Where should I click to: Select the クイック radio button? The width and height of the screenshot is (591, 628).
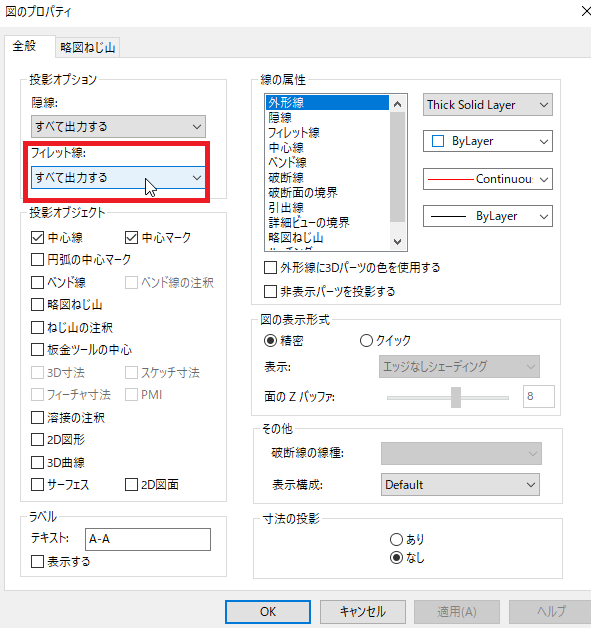(366, 341)
